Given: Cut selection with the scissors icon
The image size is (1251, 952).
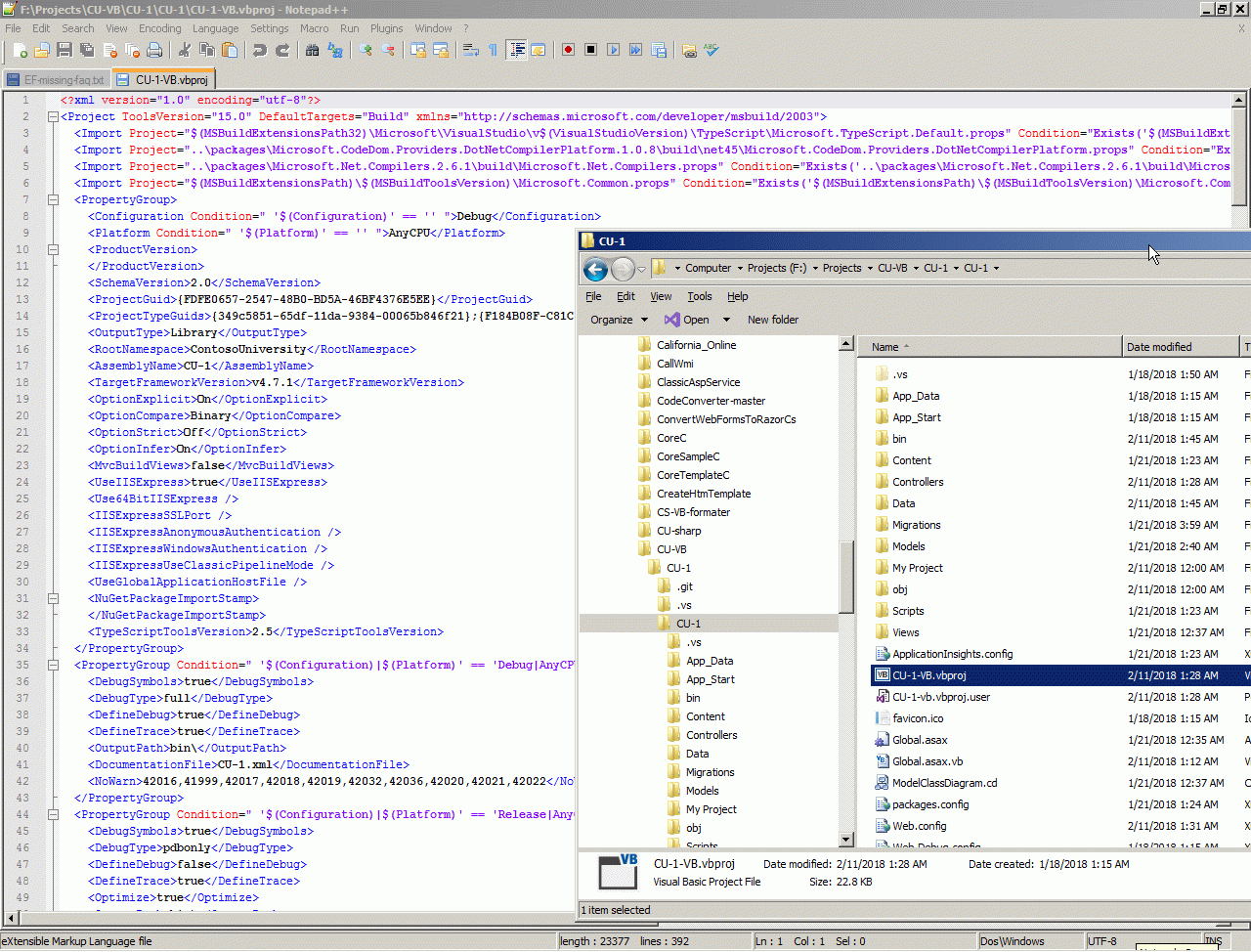Looking at the screenshot, I should [x=184, y=50].
